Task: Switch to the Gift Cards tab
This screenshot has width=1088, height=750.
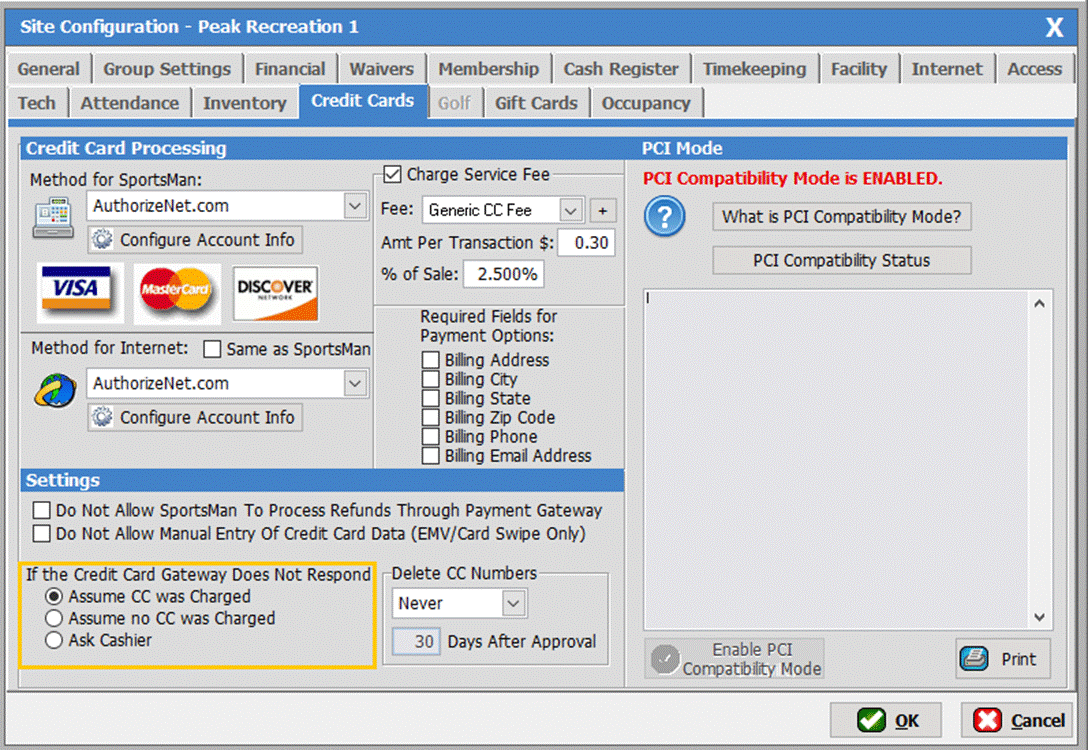Action: click(x=536, y=103)
